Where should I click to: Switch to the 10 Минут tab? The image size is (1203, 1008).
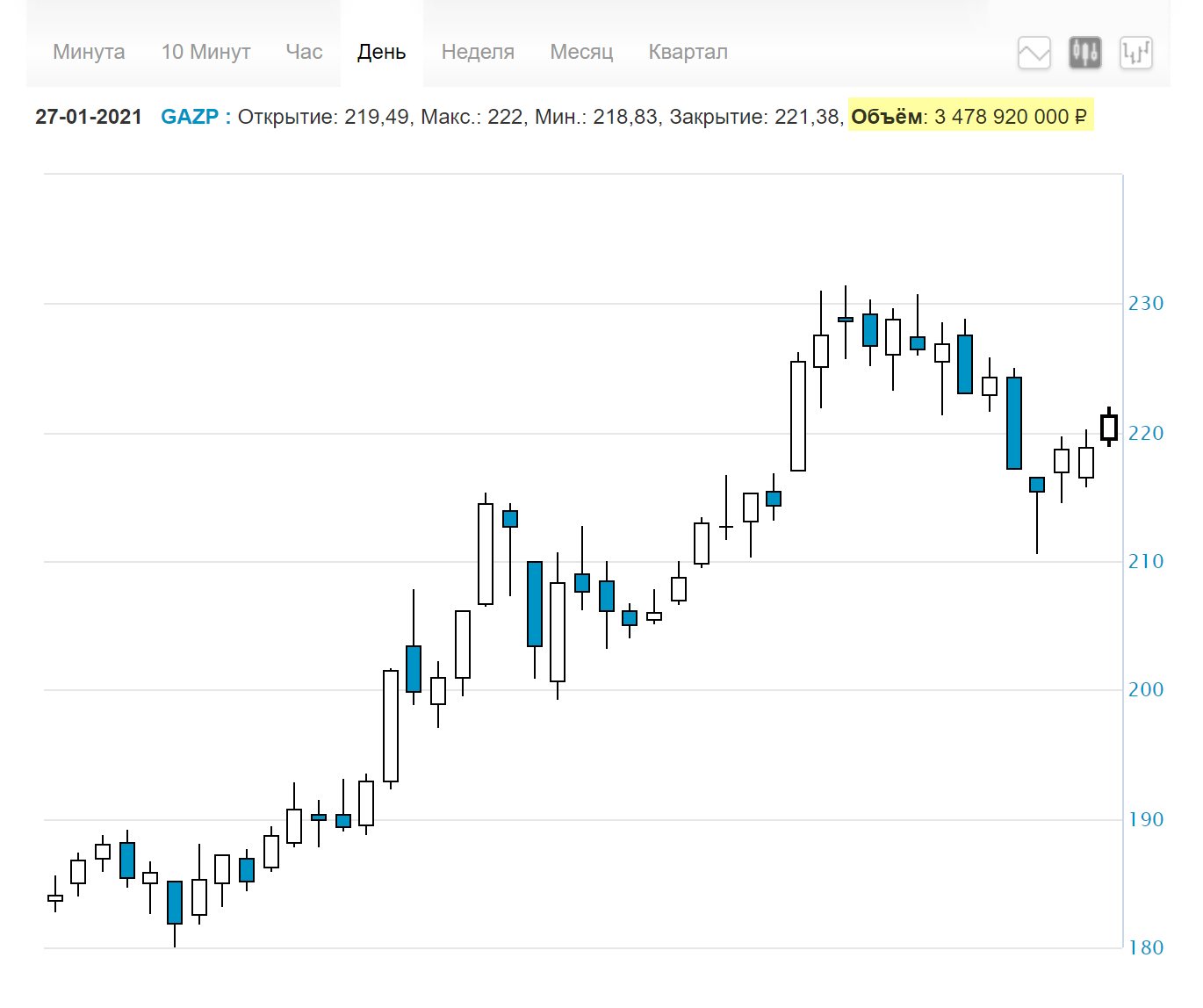[205, 52]
